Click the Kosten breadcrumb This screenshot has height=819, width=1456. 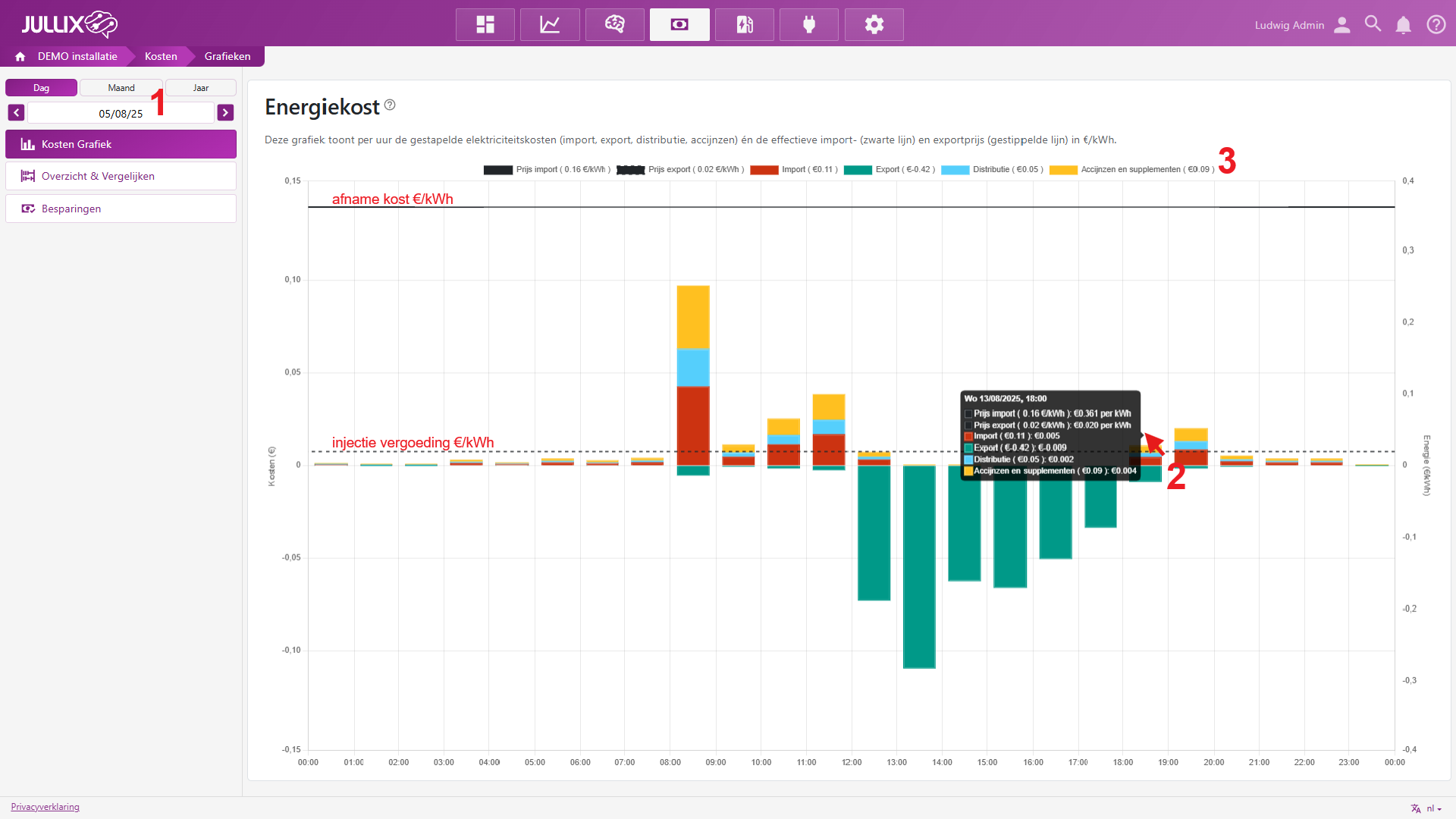point(161,56)
